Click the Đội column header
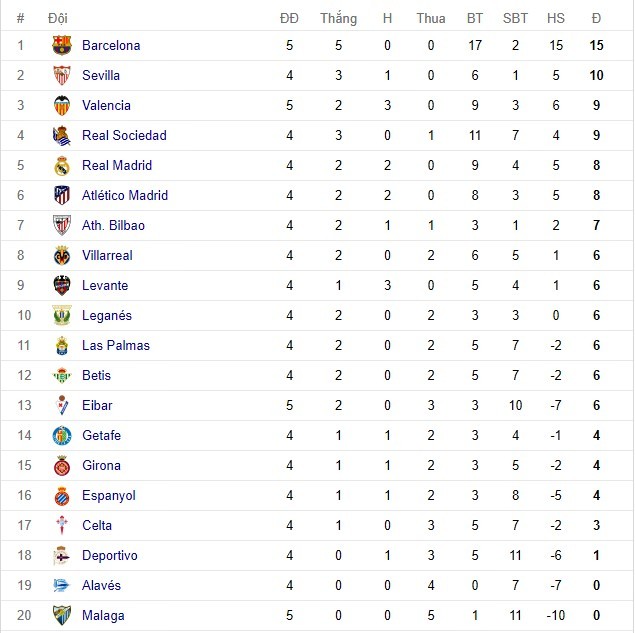 [57, 18]
